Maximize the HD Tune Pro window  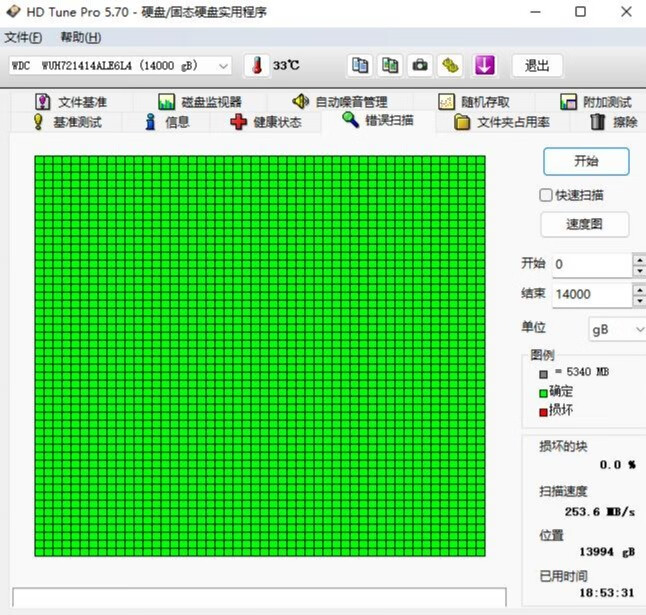580,12
